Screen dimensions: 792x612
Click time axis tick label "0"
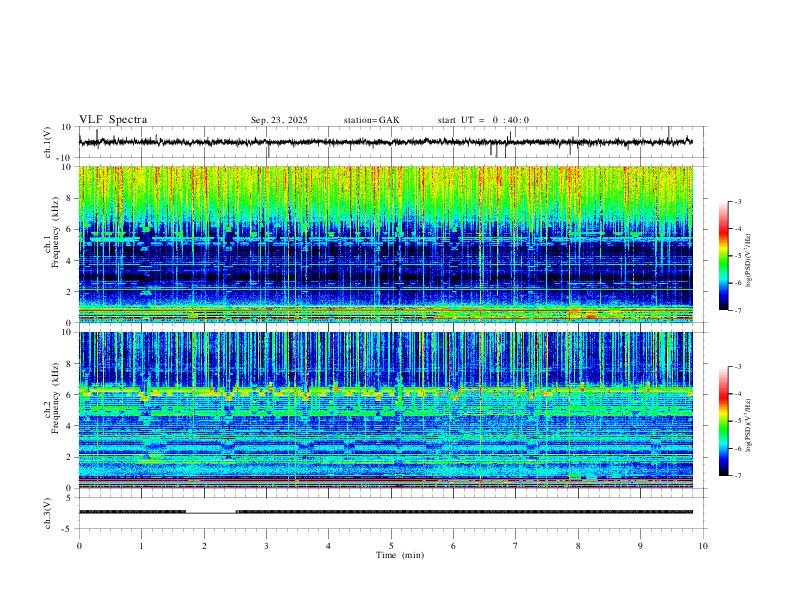[79, 546]
